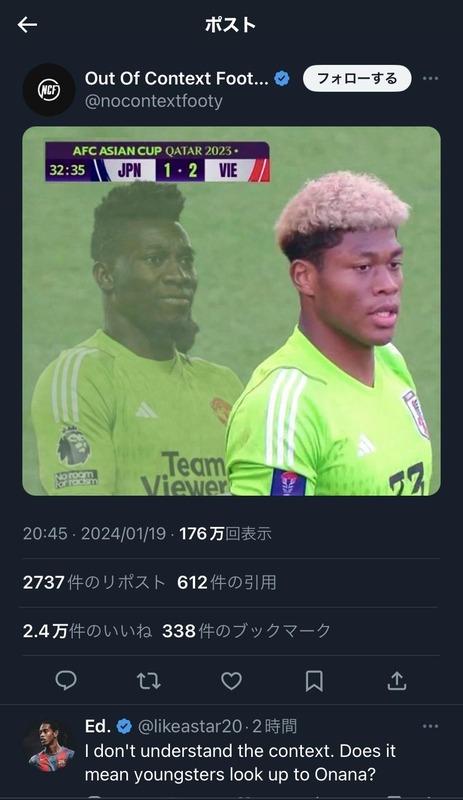This screenshot has width=463, height=800.
Task: Repost using the arrows icon
Action: (x=149, y=681)
